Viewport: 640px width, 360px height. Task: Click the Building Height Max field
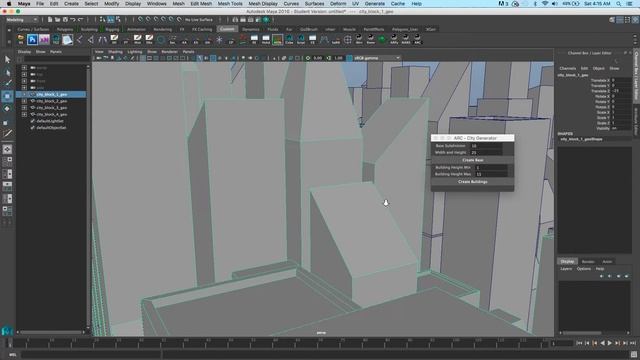point(491,174)
